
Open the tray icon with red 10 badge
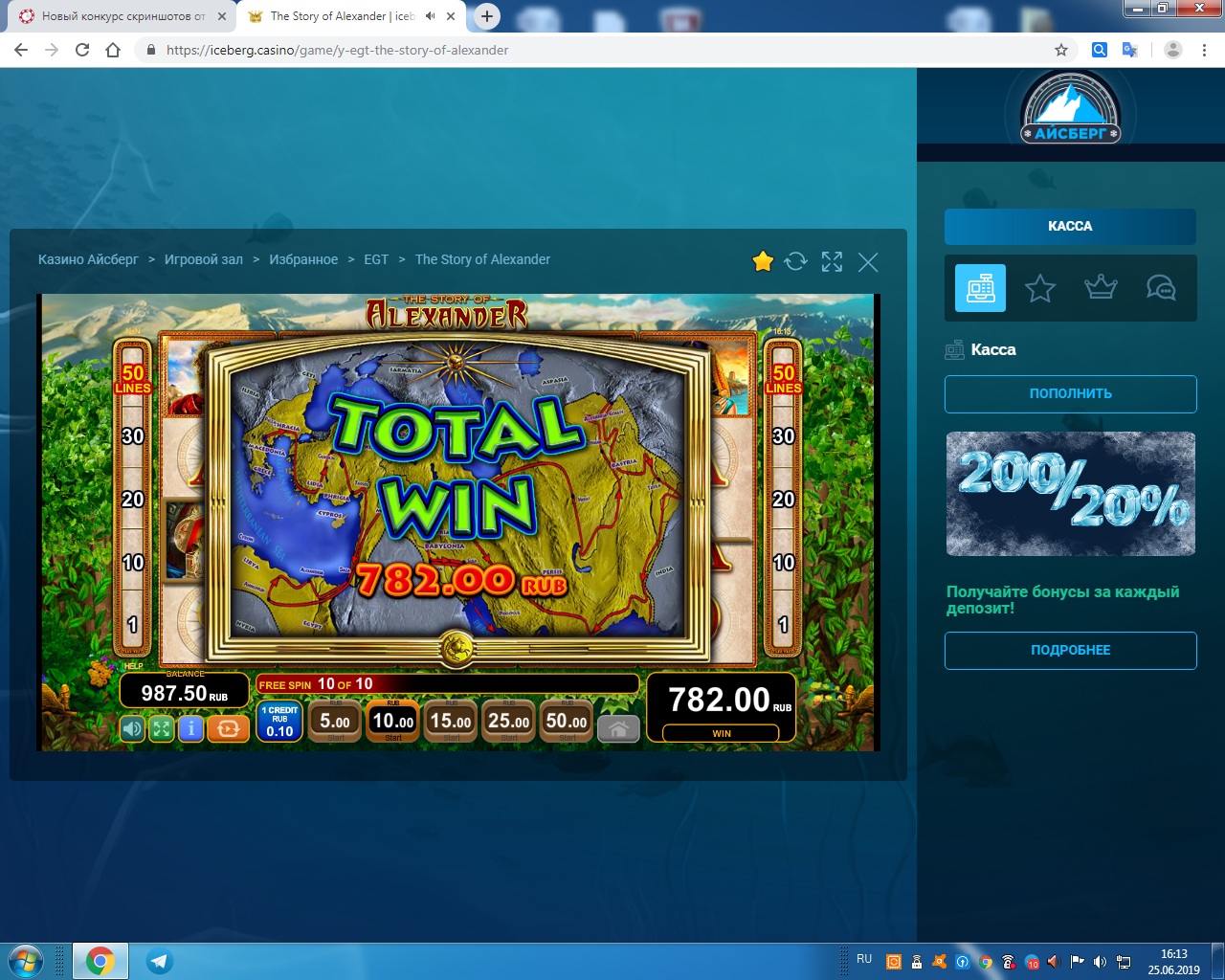tap(1032, 962)
